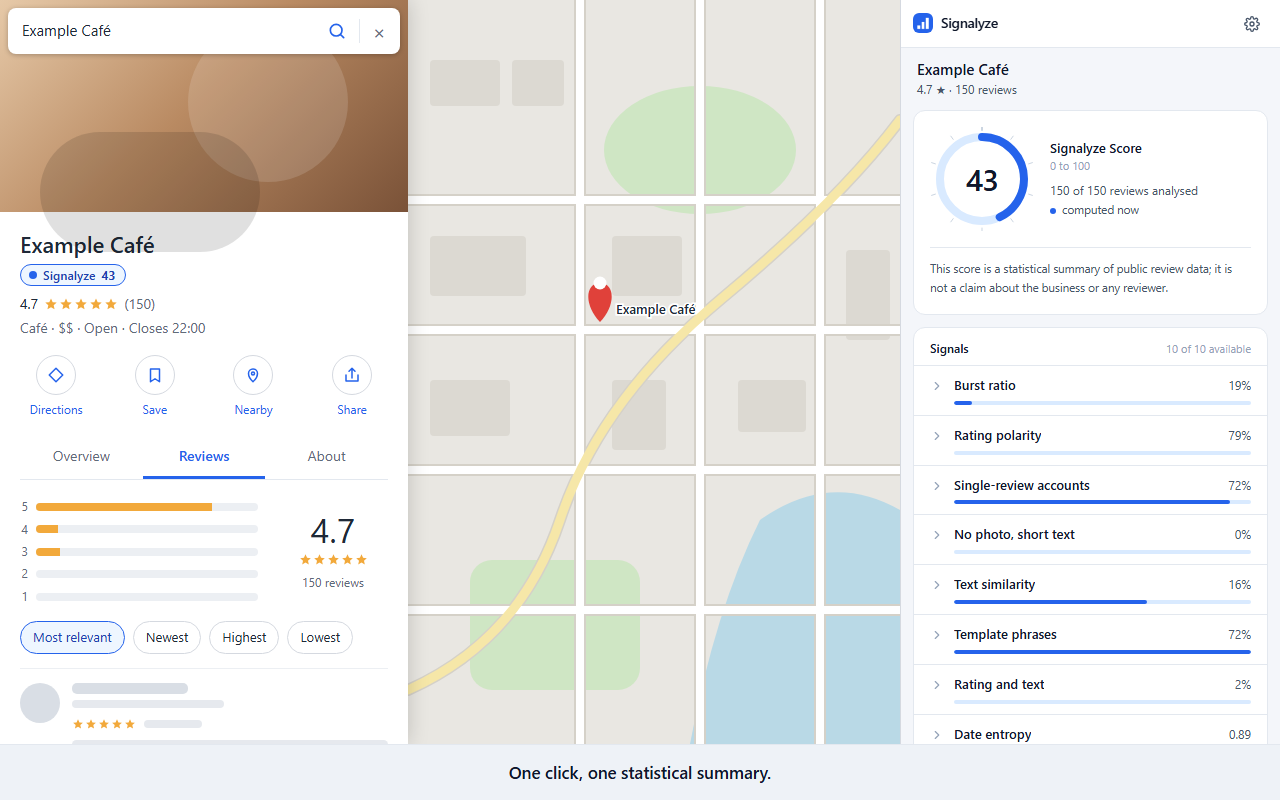Click the Signalyze logo icon
This screenshot has width=1280, height=800.
point(923,23)
